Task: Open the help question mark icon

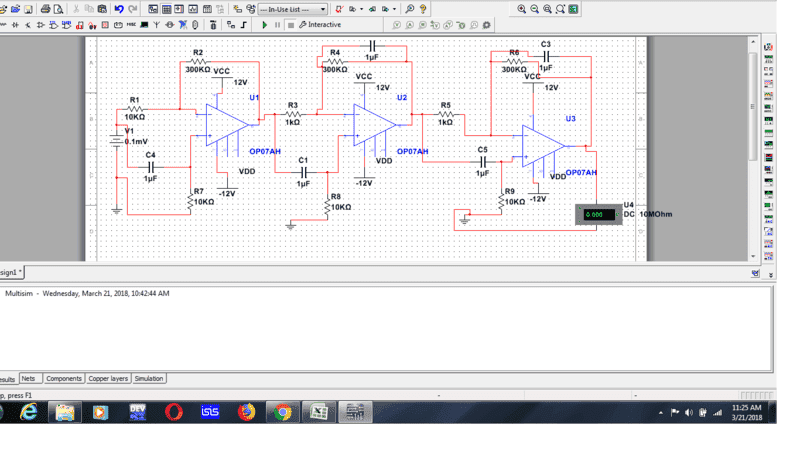Action: (x=424, y=9)
